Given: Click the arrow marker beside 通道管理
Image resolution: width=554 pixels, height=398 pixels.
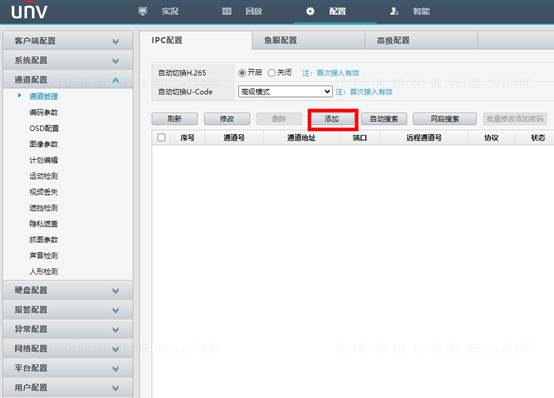Looking at the screenshot, I should tap(19, 95).
